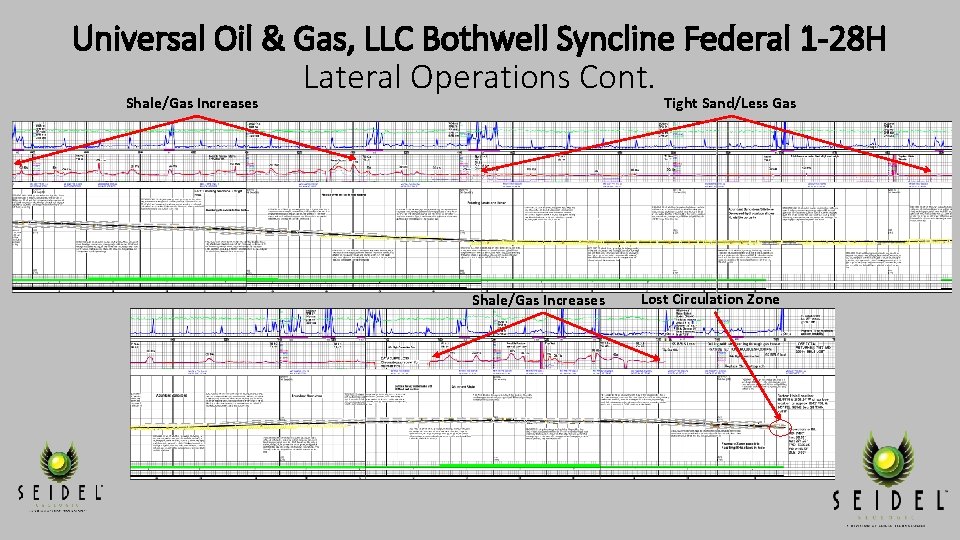Click the 'Lost Circulation Zone' label
This screenshot has width=960, height=540.
click(x=710, y=299)
